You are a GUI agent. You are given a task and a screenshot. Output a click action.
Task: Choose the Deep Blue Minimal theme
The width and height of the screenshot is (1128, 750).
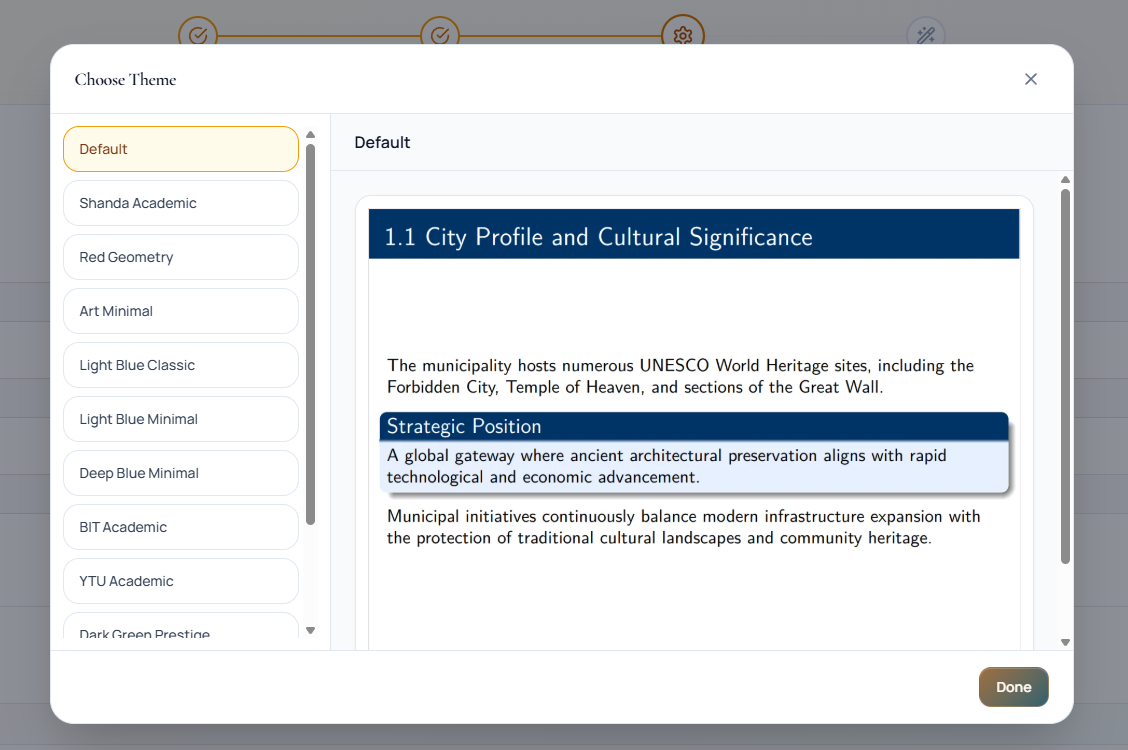[180, 473]
